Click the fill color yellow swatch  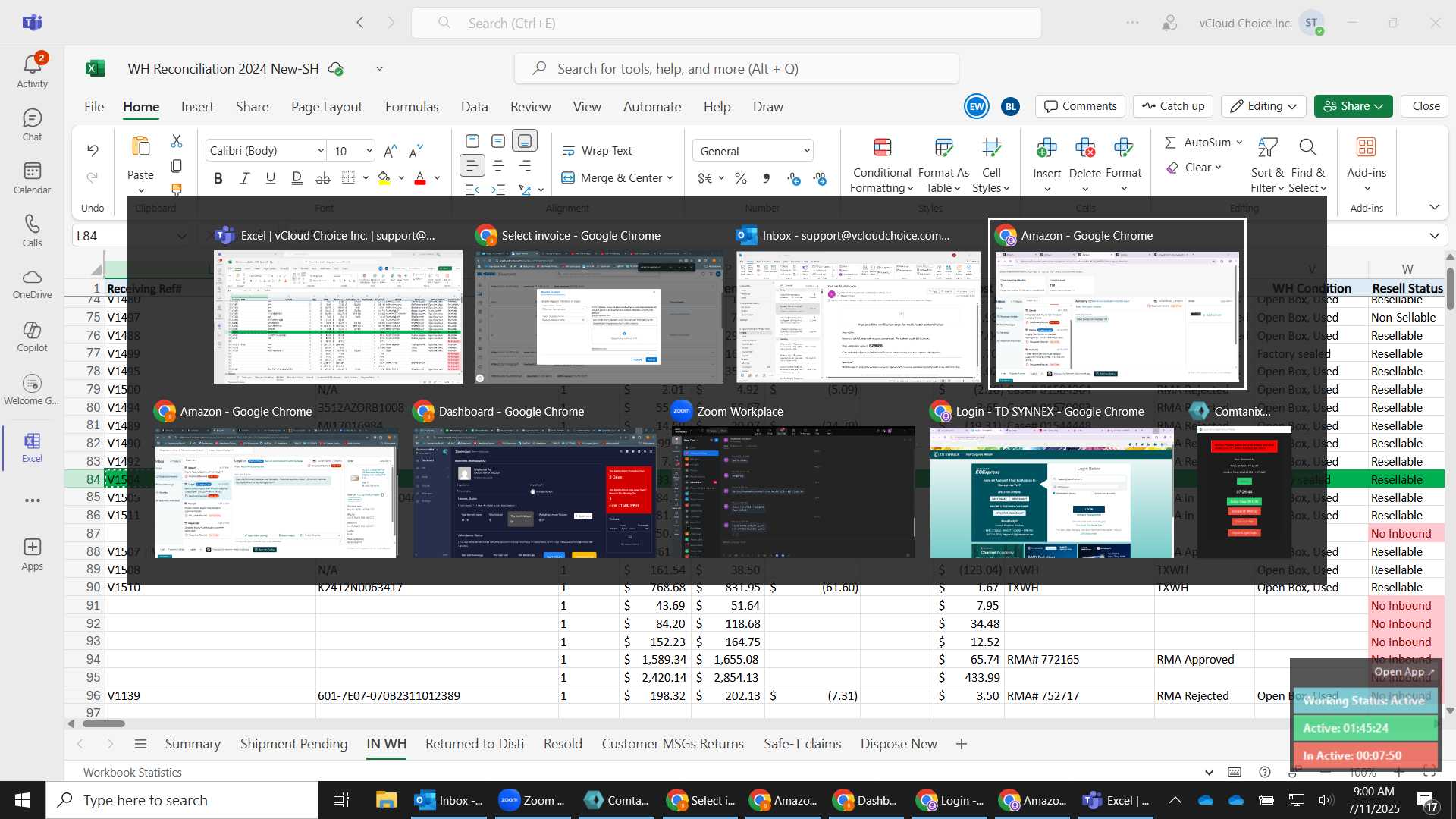(x=384, y=178)
